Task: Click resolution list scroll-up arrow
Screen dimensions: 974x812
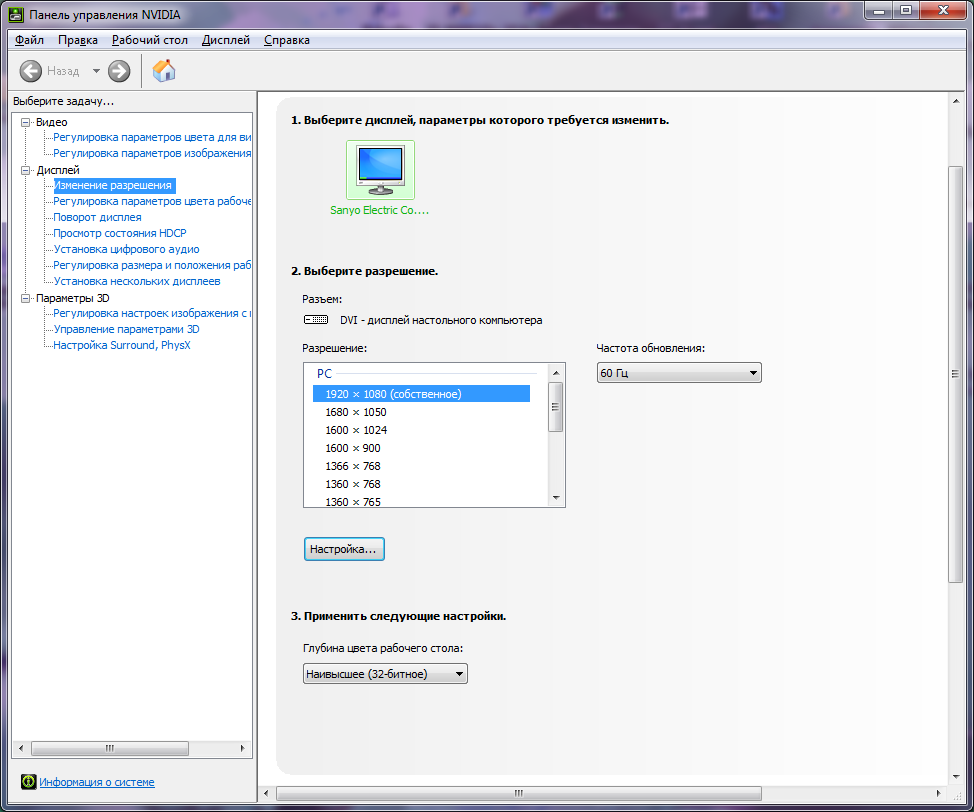Action: click(x=556, y=373)
